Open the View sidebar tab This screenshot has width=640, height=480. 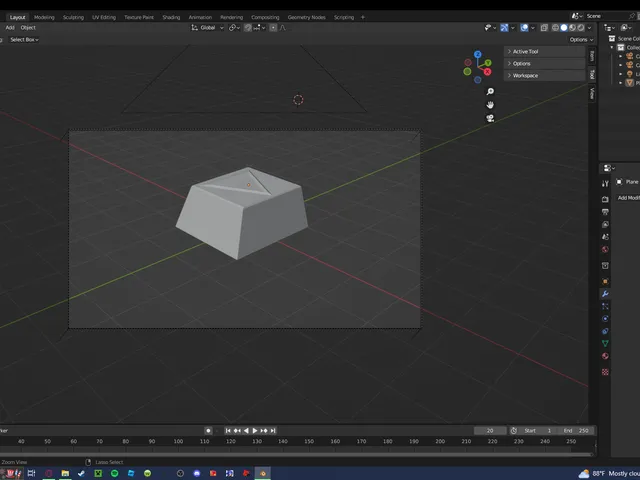(x=592, y=93)
